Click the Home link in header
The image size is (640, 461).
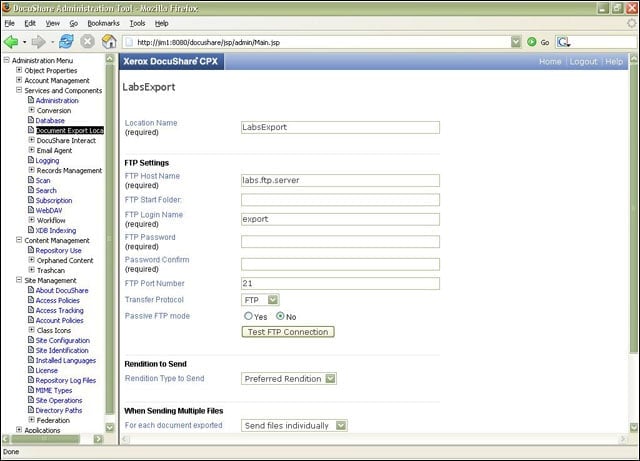550,61
